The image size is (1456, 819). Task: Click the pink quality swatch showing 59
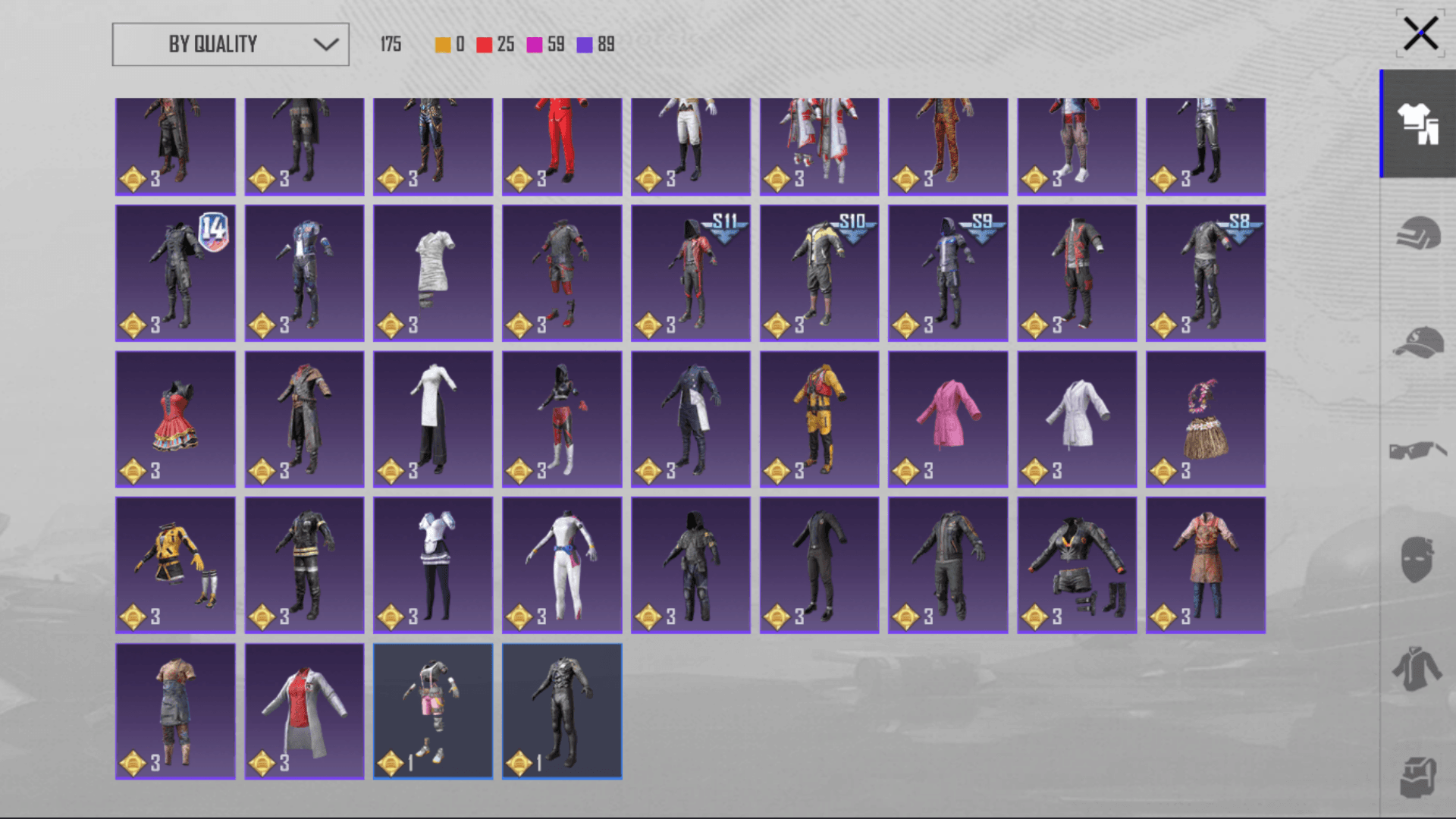[x=535, y=45]
